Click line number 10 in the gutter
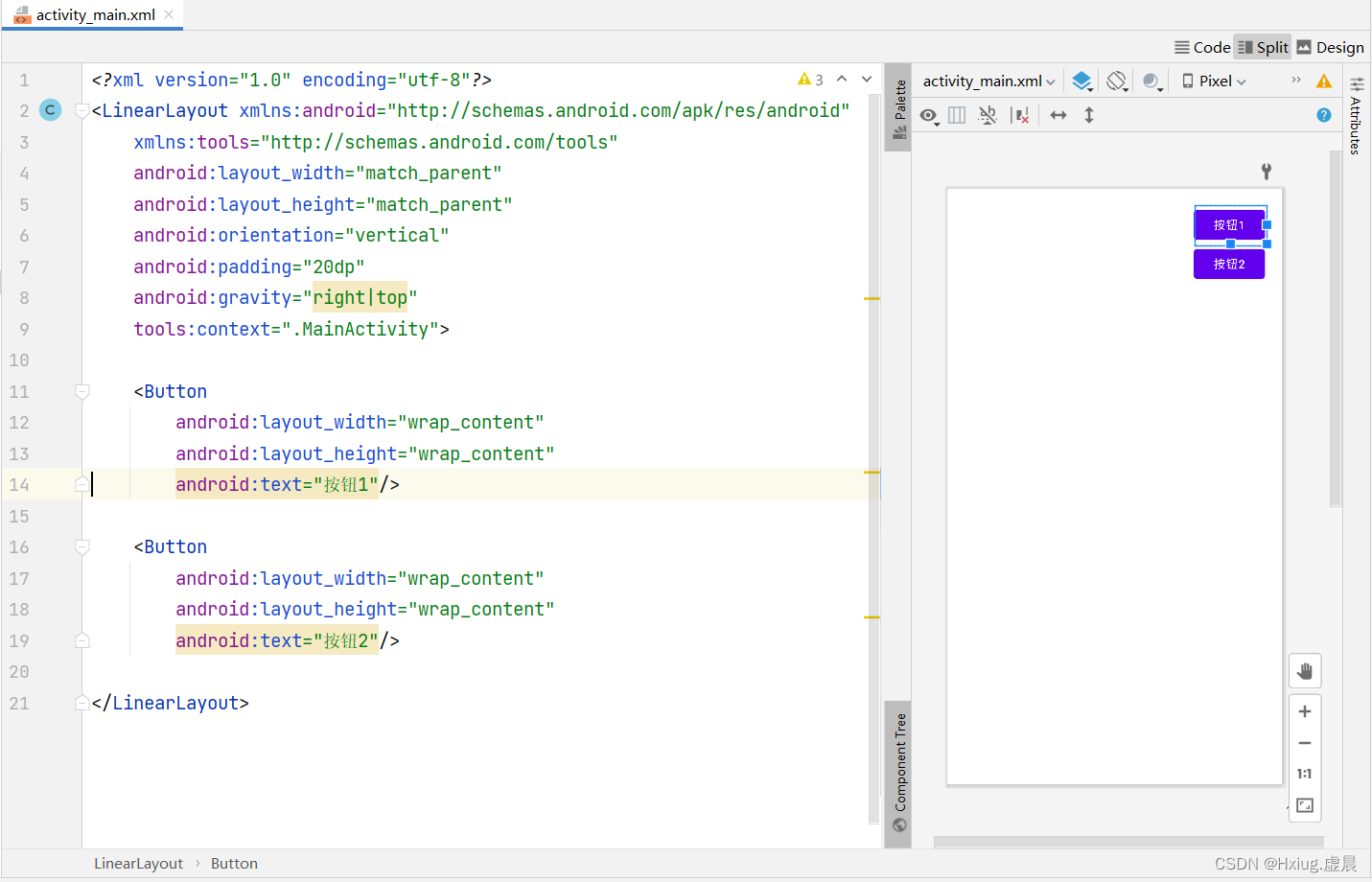This screenshot has height=882, width=1372. click(19, 360)
